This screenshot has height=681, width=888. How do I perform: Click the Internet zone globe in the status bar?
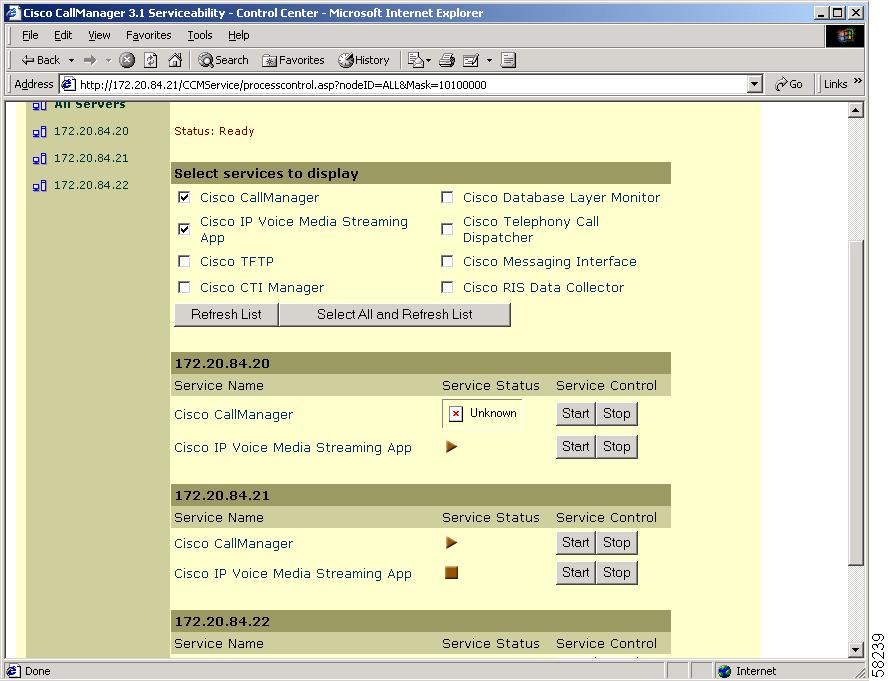click(x=724, y=671)
